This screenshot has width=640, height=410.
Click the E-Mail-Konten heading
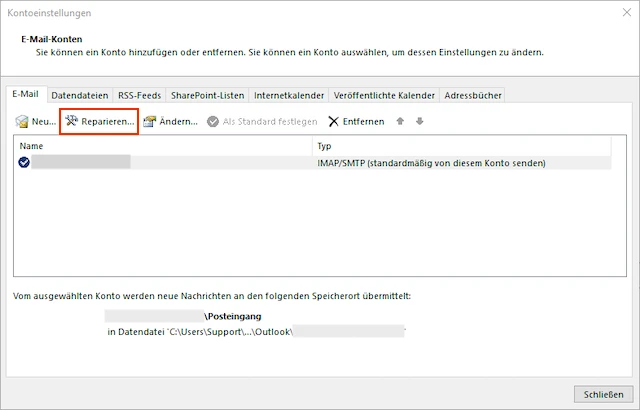[x=52, y=39]
